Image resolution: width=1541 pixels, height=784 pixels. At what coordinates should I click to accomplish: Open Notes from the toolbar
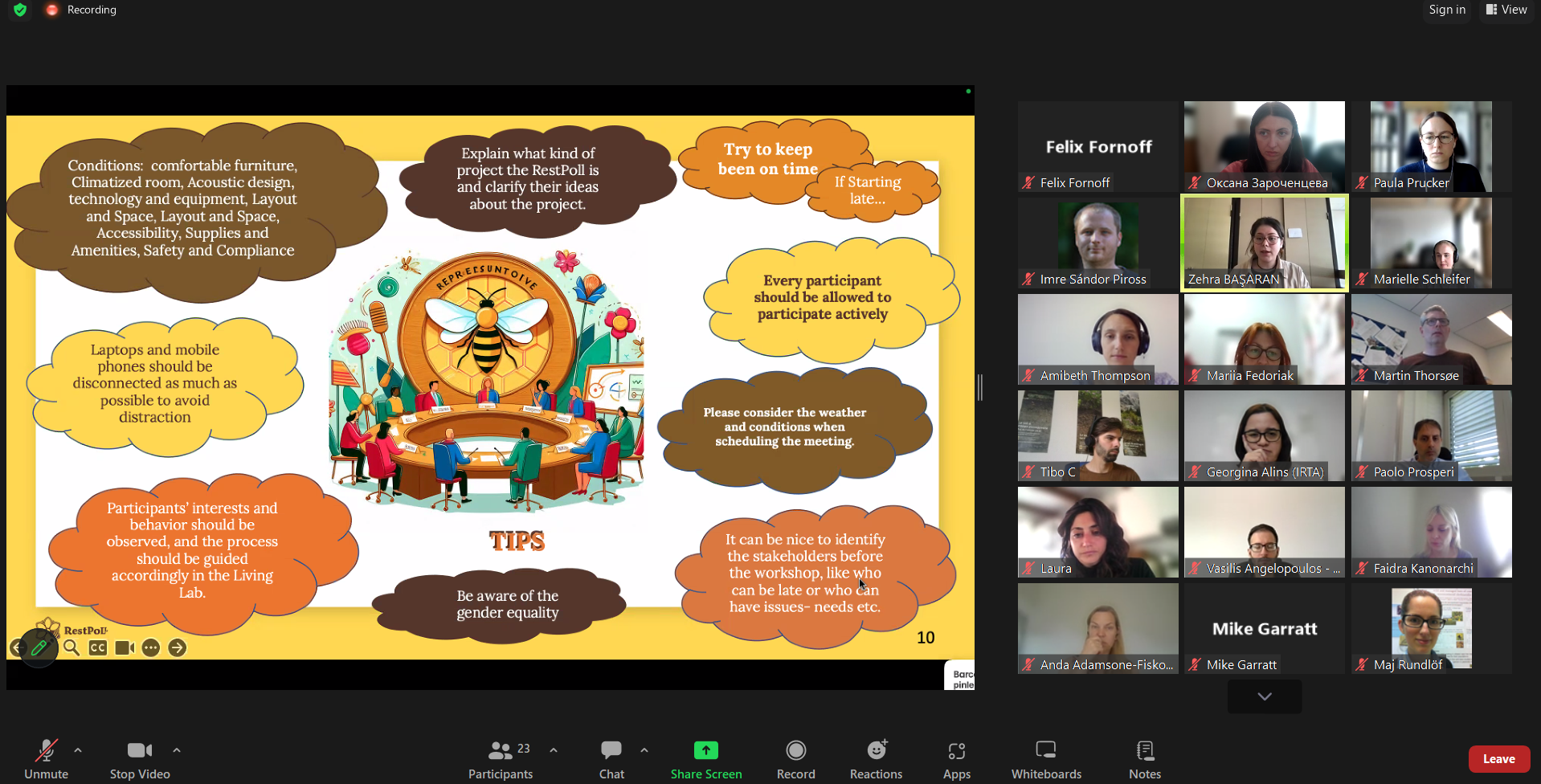point(1145,759)
